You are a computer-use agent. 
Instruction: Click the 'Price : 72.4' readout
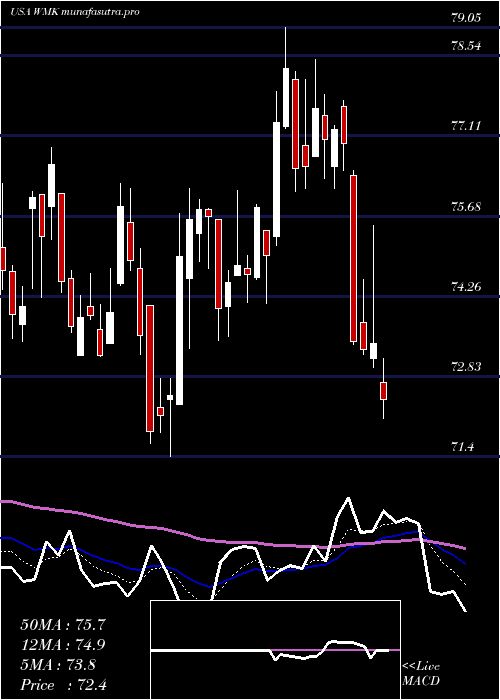[63, 684]
